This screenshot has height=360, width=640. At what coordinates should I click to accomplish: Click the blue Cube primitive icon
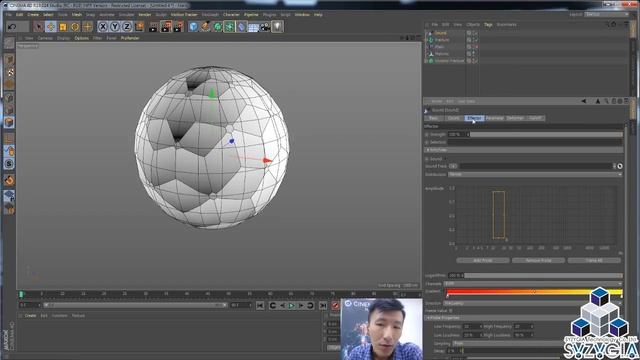(193, 27)
